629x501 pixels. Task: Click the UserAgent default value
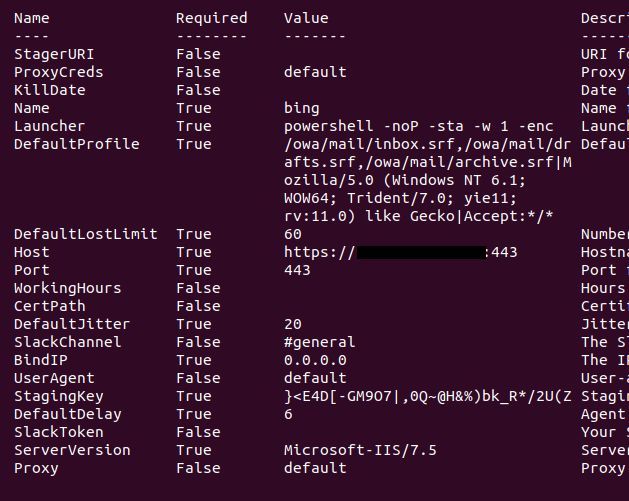coord(315,378)
